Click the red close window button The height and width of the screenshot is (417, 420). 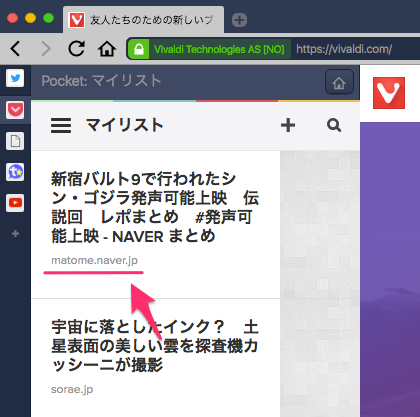[x=13, y=18]
